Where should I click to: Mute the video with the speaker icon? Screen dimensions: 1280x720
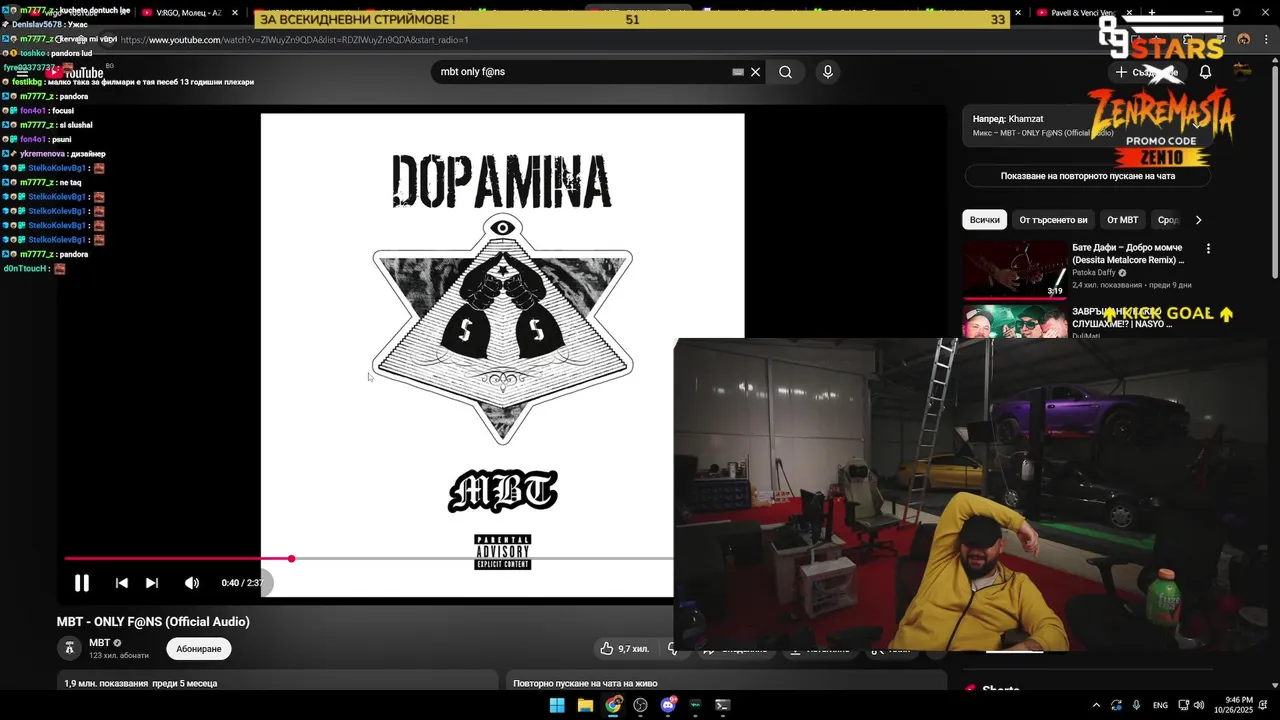[x=192, y=583]
